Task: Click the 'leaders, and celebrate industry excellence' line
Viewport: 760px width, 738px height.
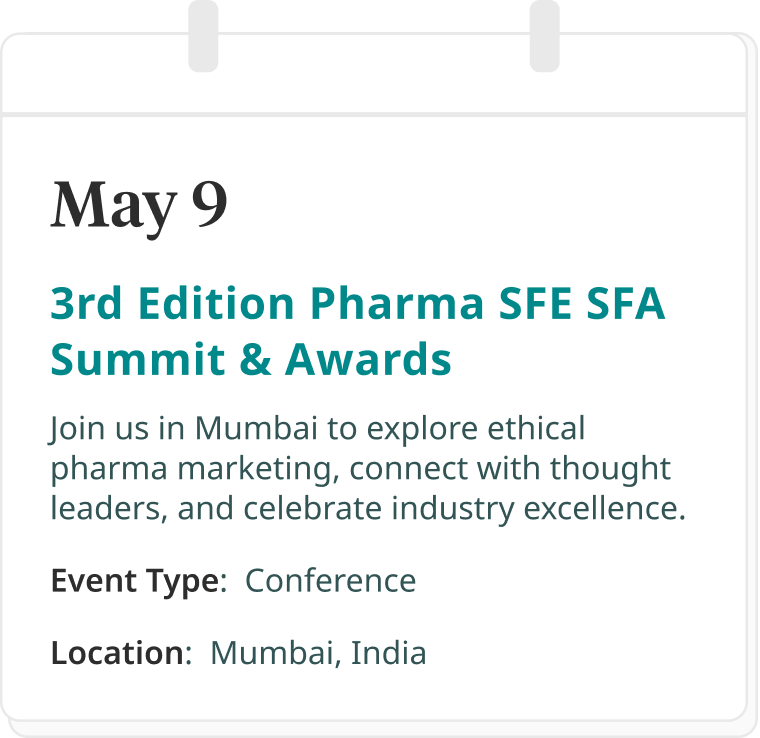Action: click(x=368, y=509)
